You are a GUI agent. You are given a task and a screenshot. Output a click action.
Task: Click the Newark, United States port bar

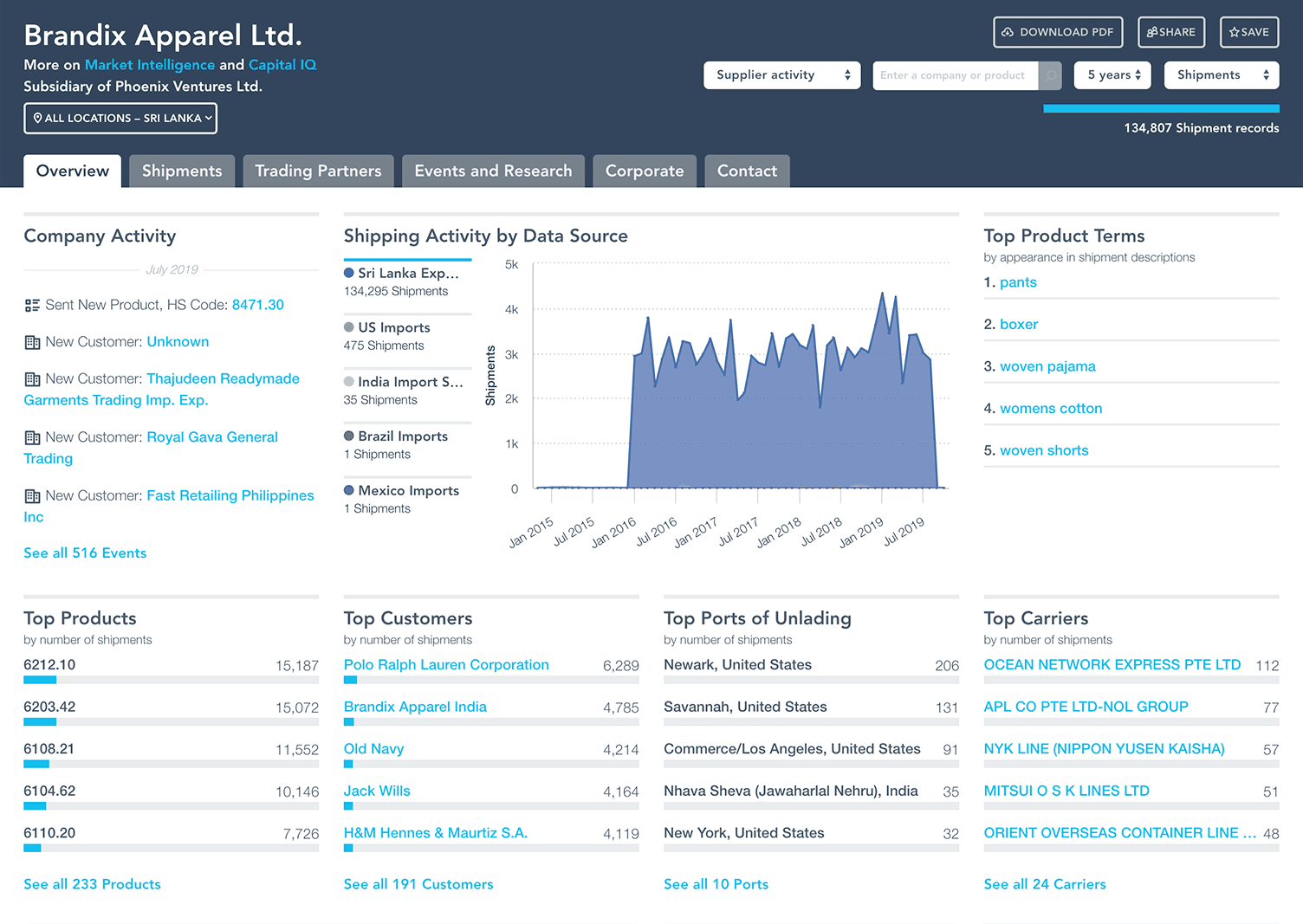click(811, 680)
